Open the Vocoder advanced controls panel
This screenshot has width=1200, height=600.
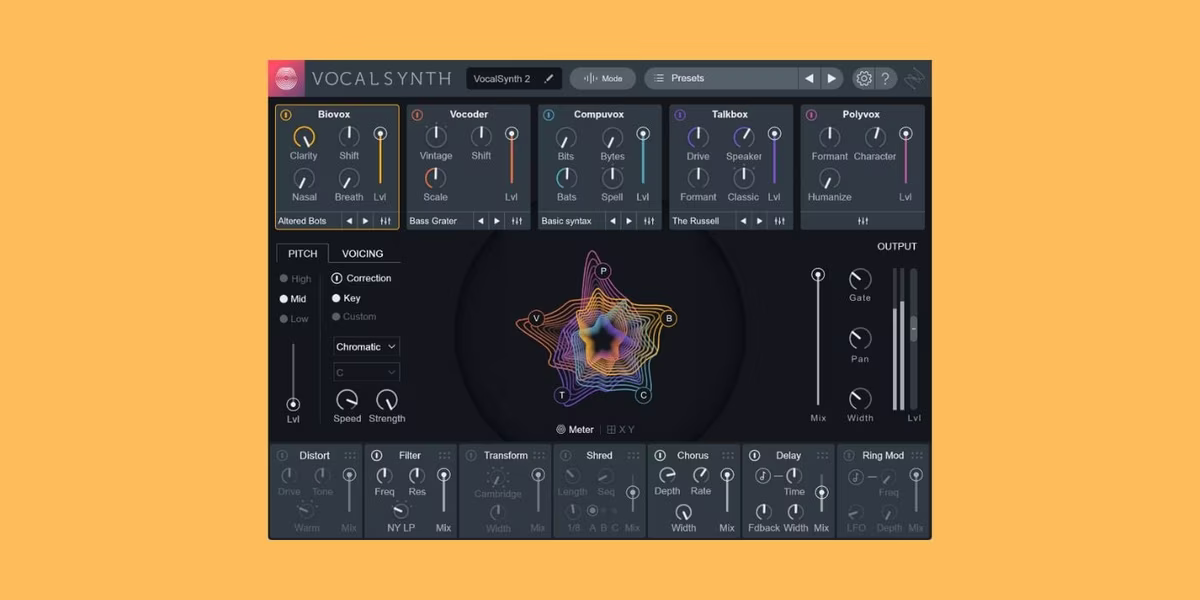pos(516,221)
